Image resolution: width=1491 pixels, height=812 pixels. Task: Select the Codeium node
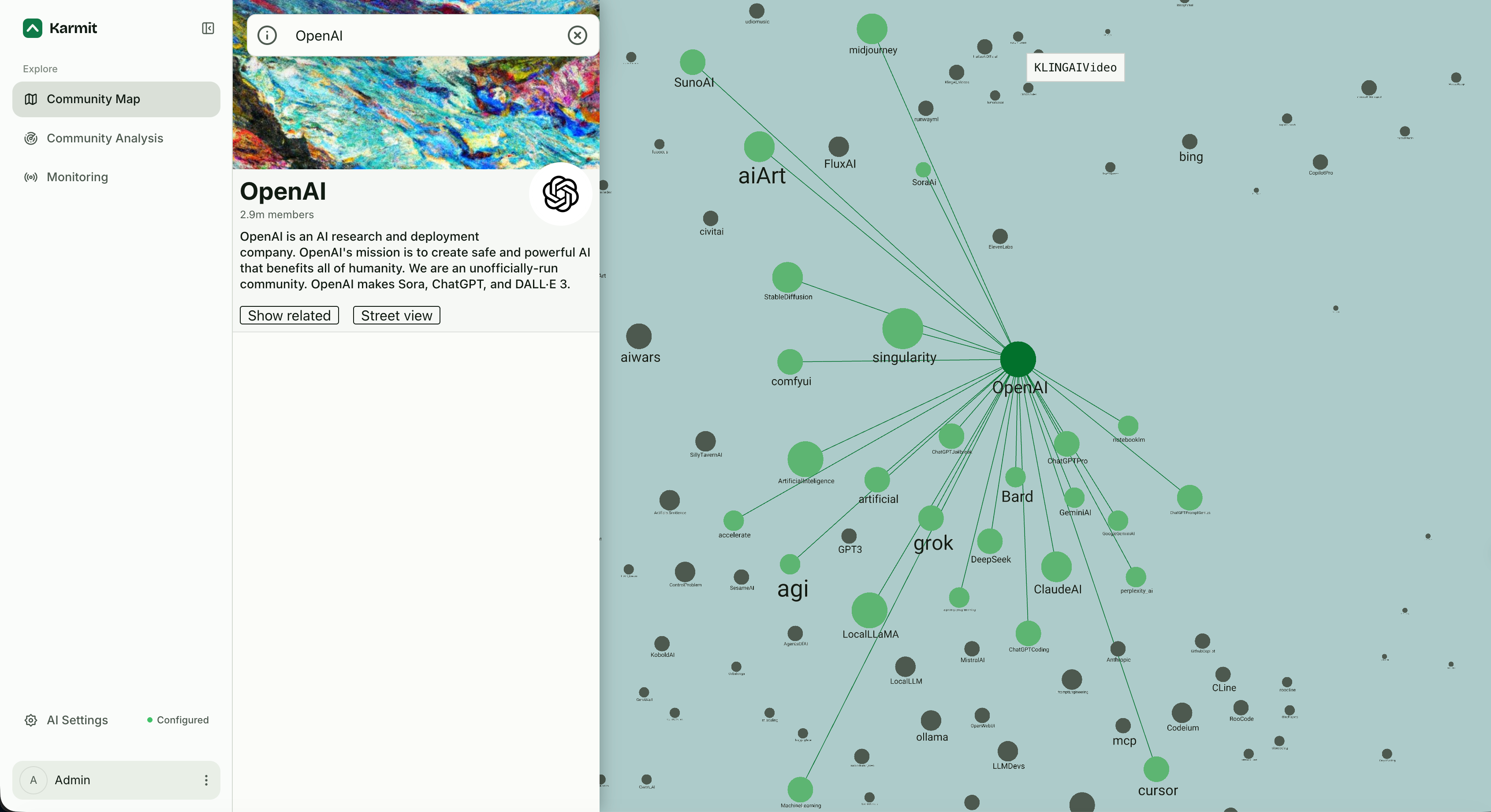(x=1182, y=713)
